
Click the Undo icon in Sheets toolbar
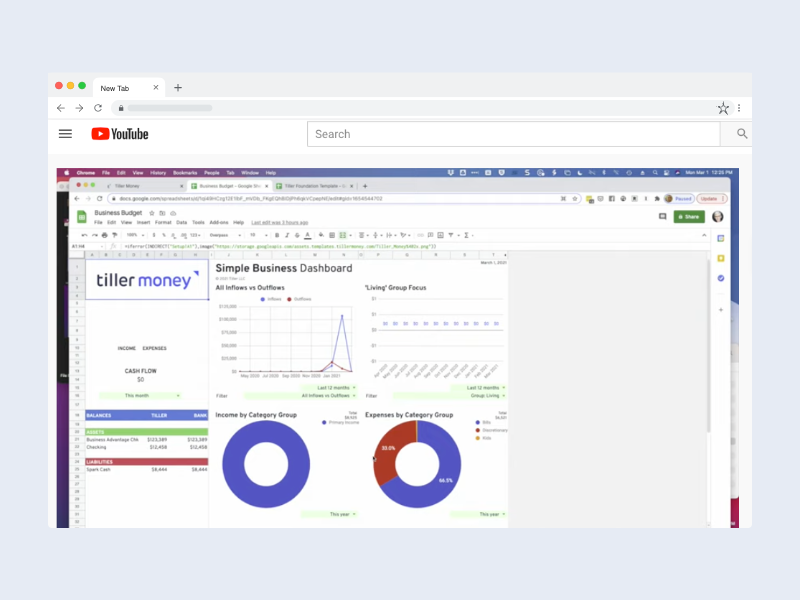point(84,235)
